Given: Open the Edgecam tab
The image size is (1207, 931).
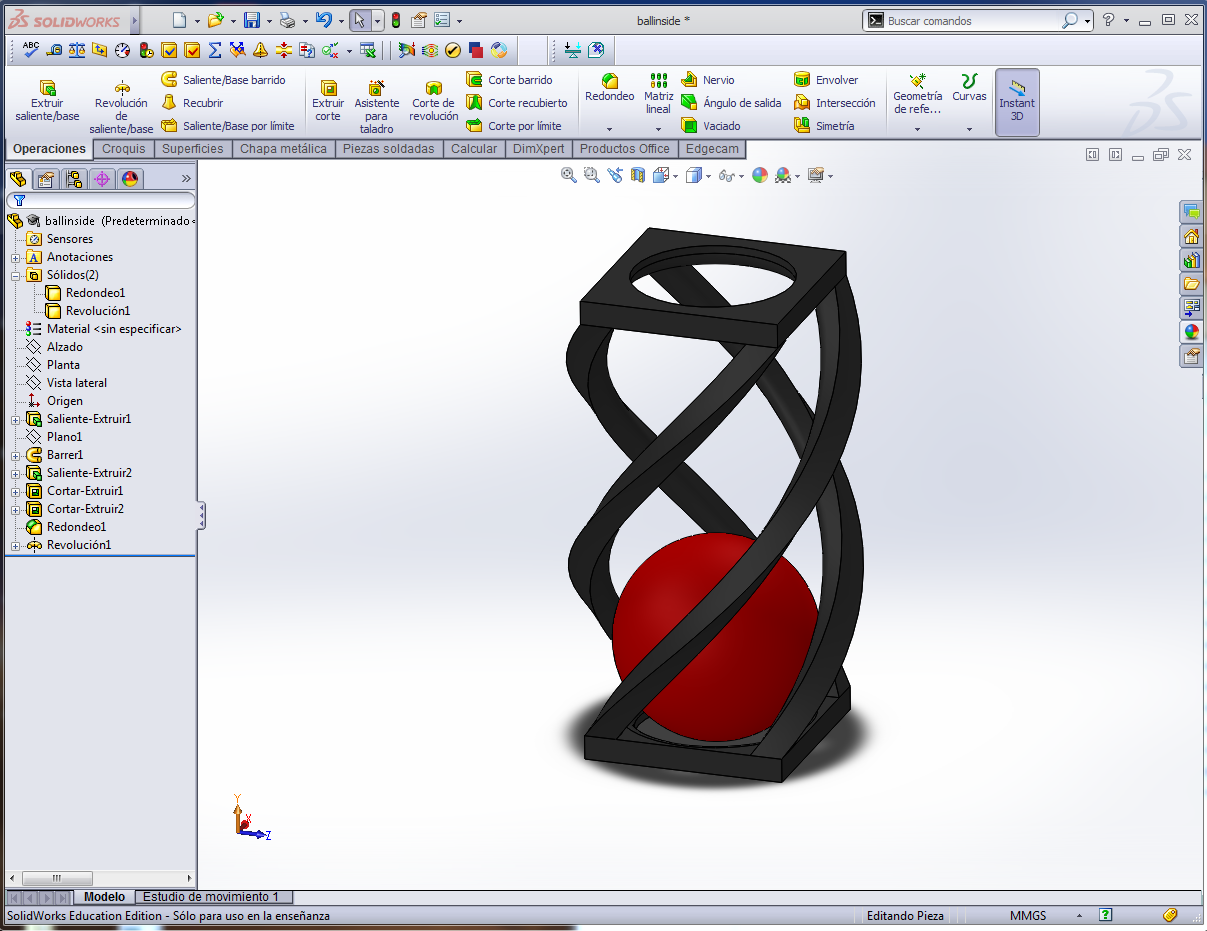Looking at the screenshot, I should point(712,149).
